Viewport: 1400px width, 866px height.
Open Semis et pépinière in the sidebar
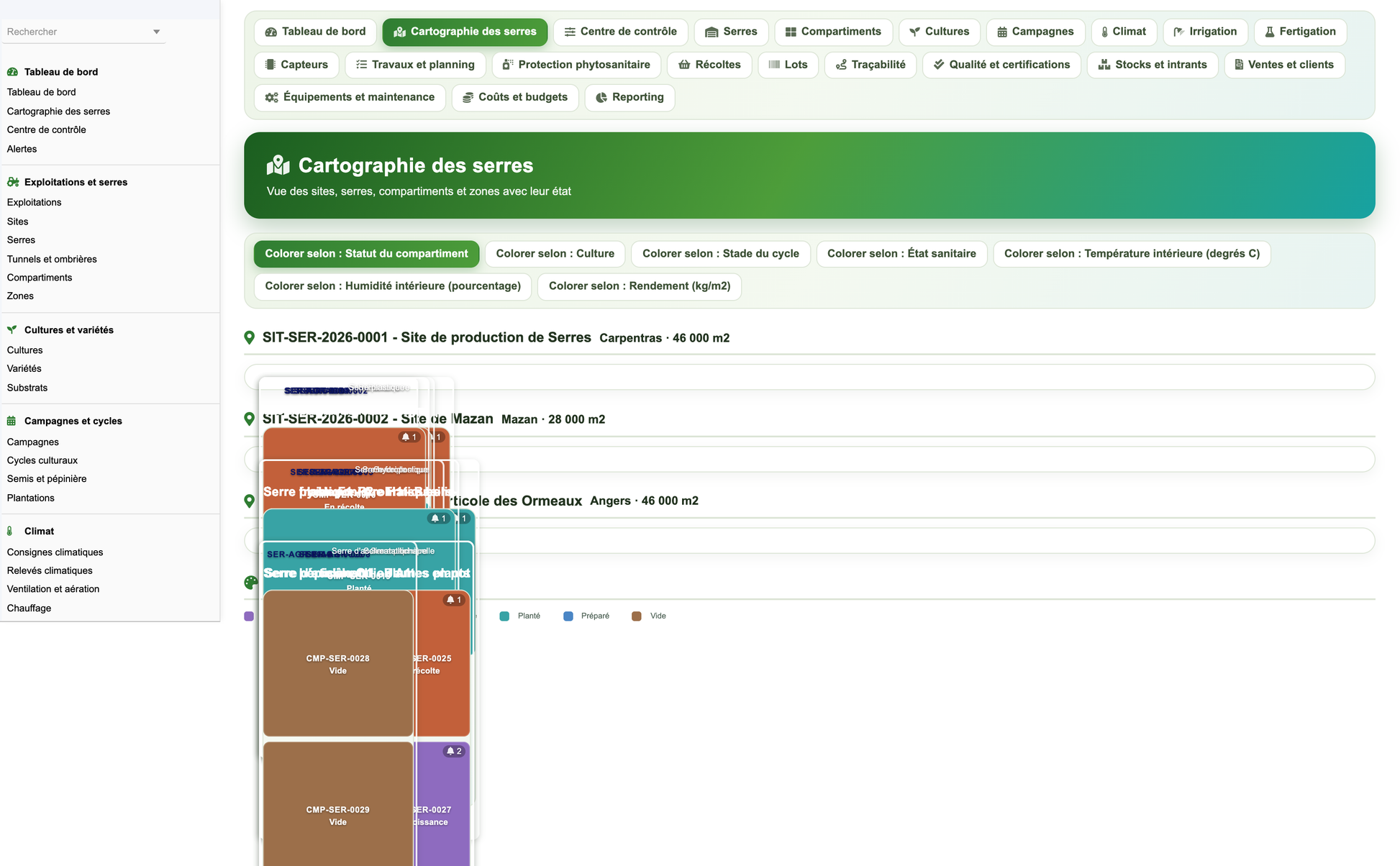point(46,478)
